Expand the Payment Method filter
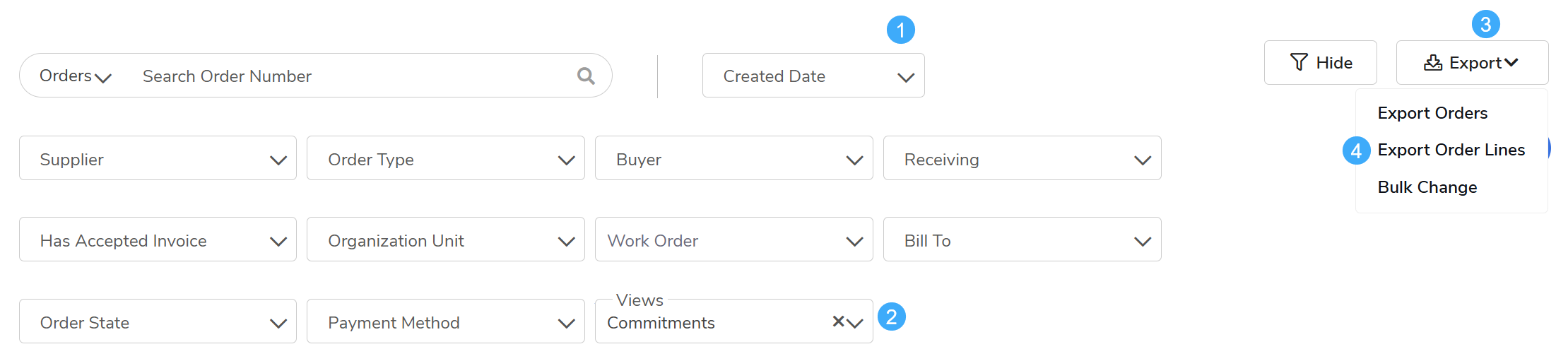 click(445, 322)
